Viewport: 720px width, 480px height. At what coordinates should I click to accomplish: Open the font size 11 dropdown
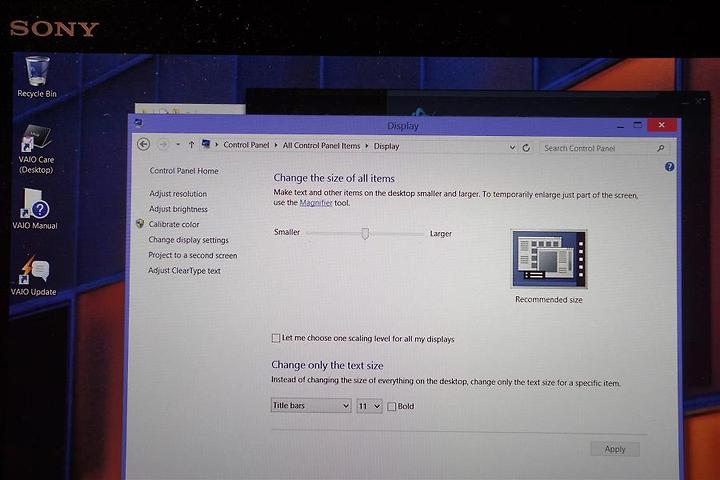369,406
